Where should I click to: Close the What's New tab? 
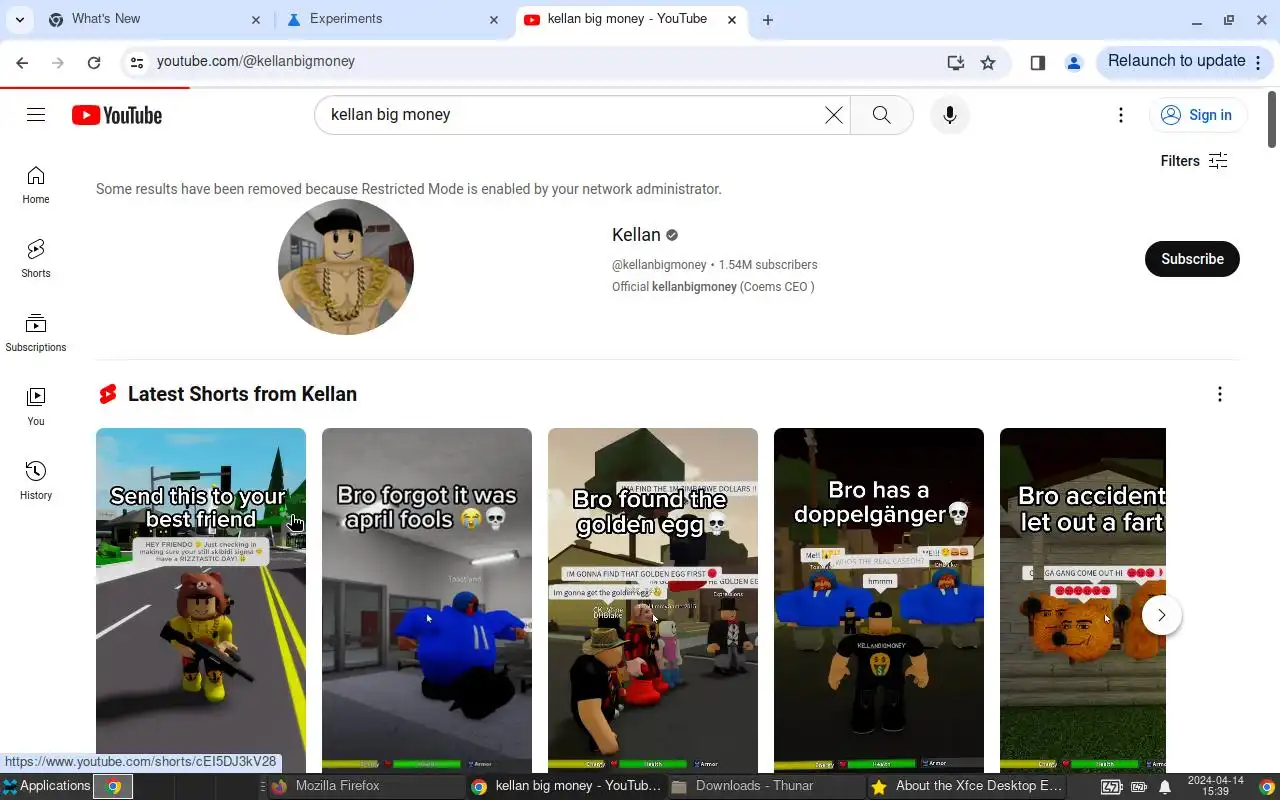pos(256,20)
